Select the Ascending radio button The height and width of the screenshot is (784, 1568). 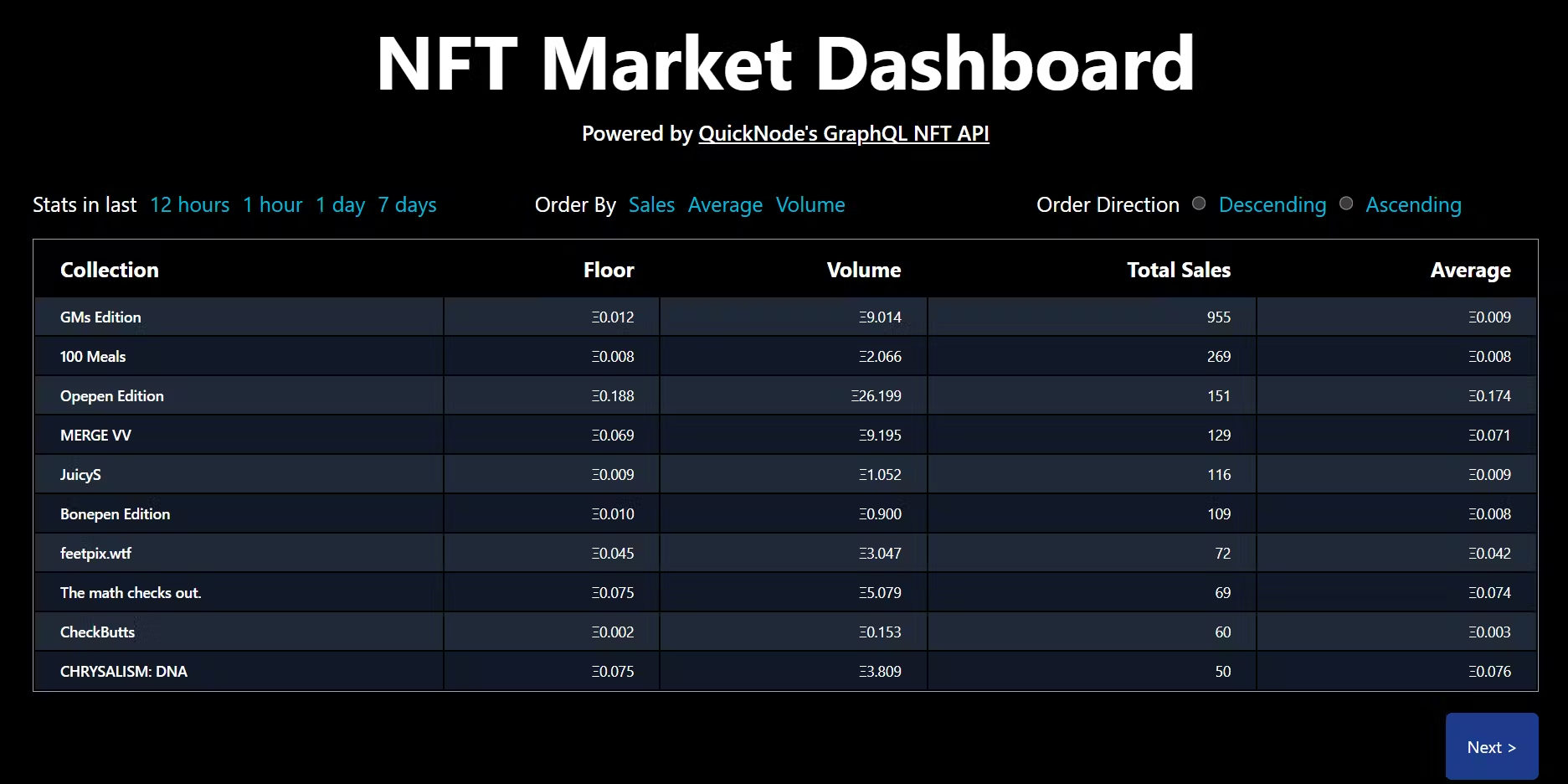point(1346,204)
